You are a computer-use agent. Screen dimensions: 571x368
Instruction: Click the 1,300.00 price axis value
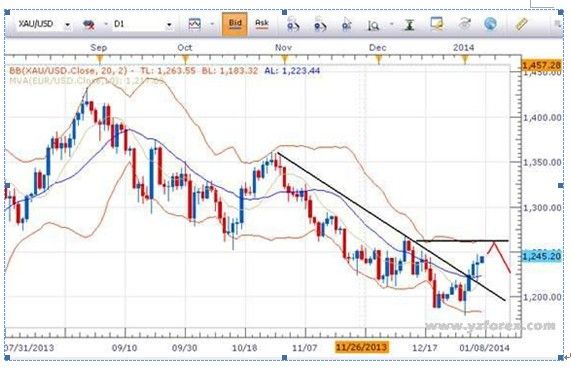[x=542, y=208]
